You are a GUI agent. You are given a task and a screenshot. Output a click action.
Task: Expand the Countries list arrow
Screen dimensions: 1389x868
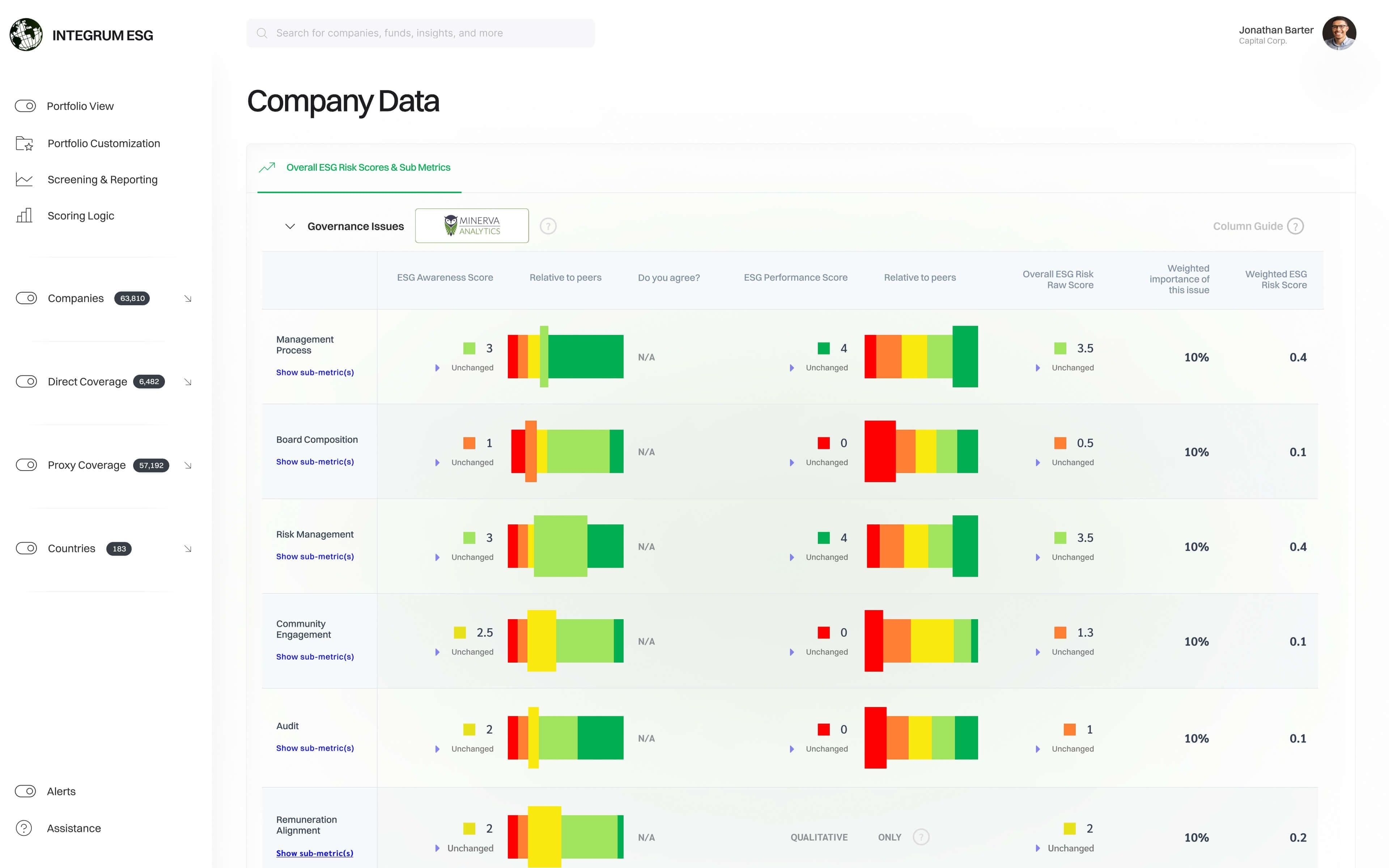[188, 549]
